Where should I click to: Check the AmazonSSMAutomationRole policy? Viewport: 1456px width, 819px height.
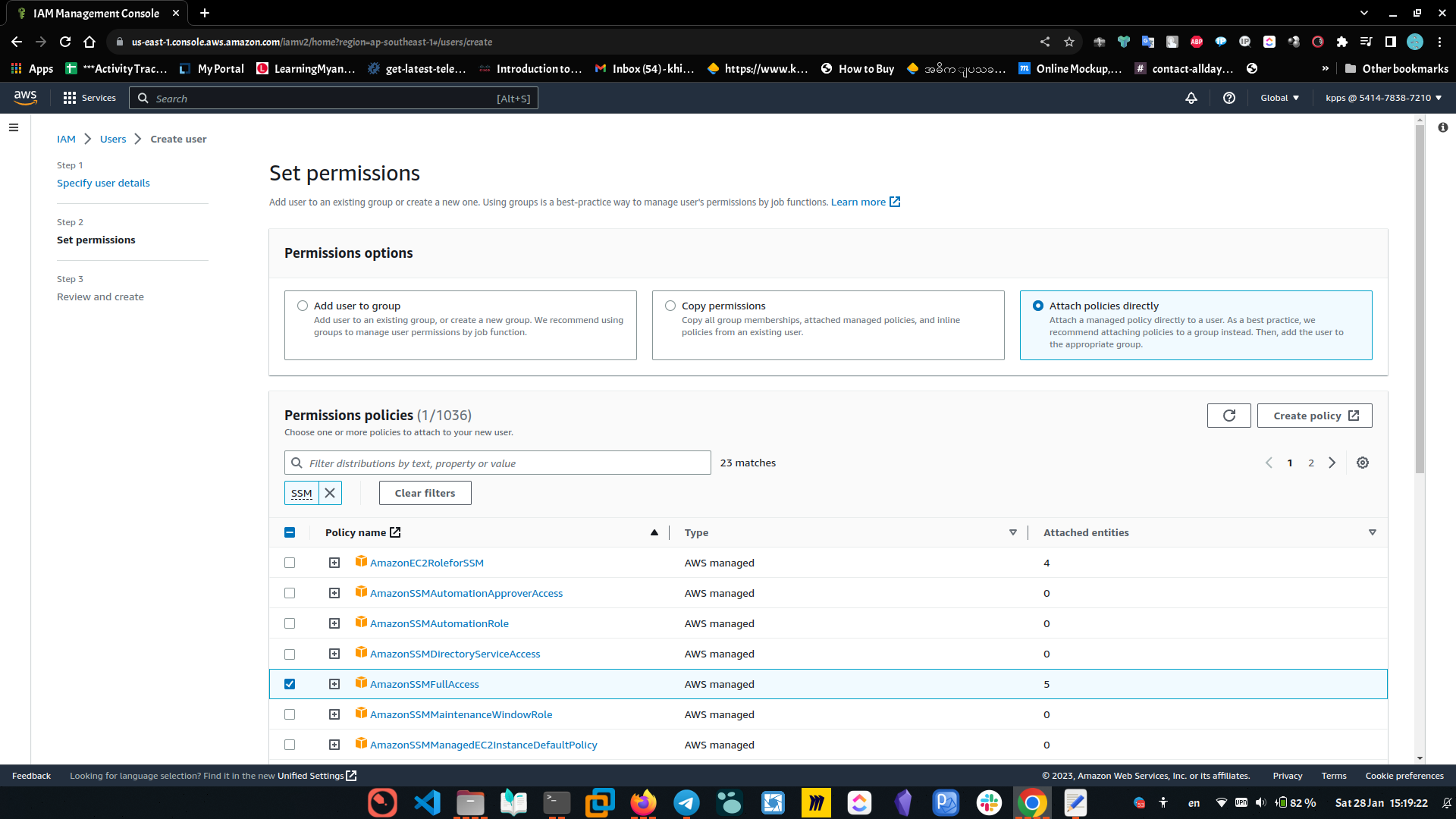pos(290,623)
